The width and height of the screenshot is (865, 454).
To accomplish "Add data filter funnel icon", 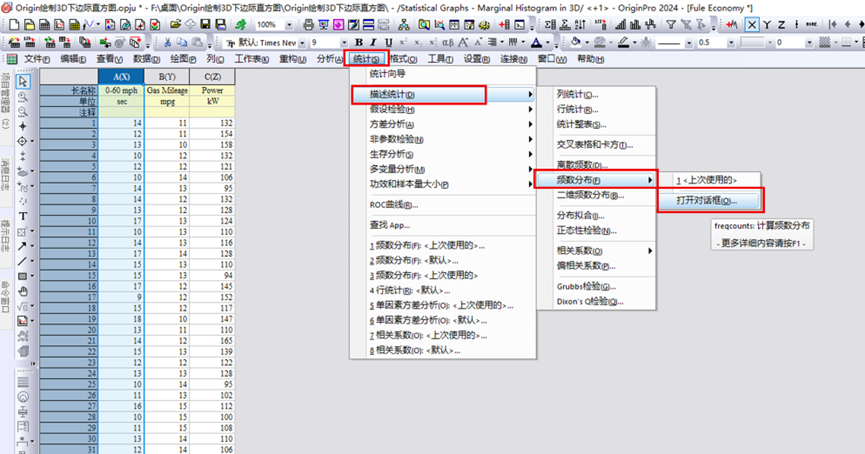I will point(671,25).
